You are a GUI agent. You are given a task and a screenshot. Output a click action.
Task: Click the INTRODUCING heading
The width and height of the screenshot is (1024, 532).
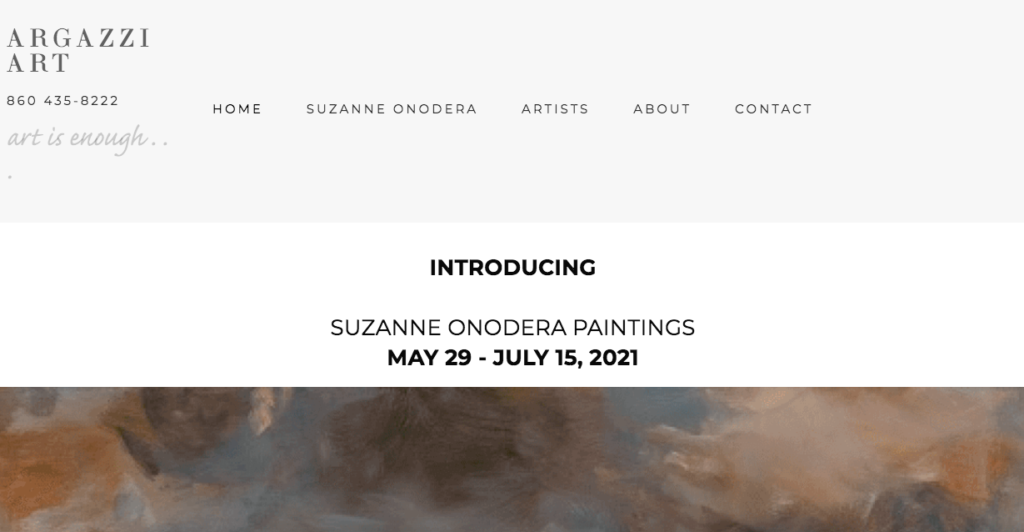[x=512, y=268]
